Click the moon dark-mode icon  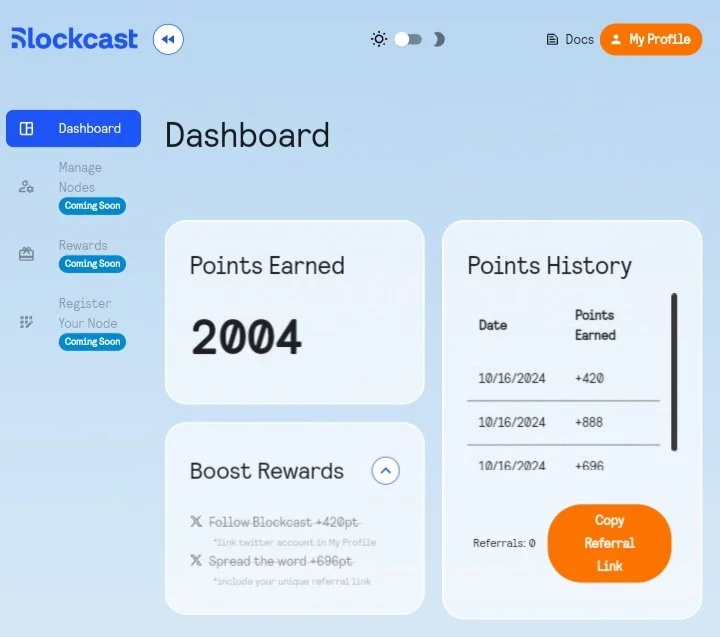[439, 39]
